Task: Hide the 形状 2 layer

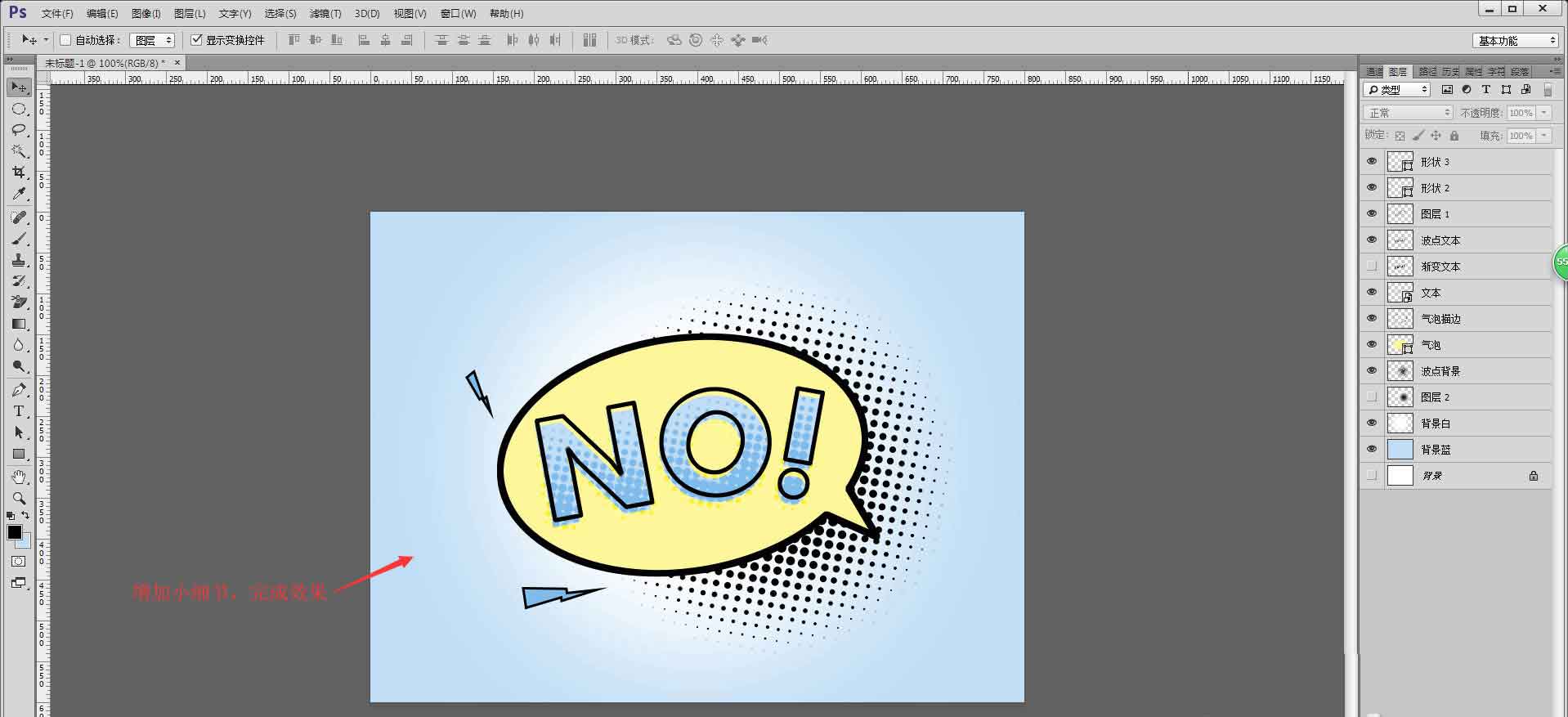Action: [x=1372, y=188]
